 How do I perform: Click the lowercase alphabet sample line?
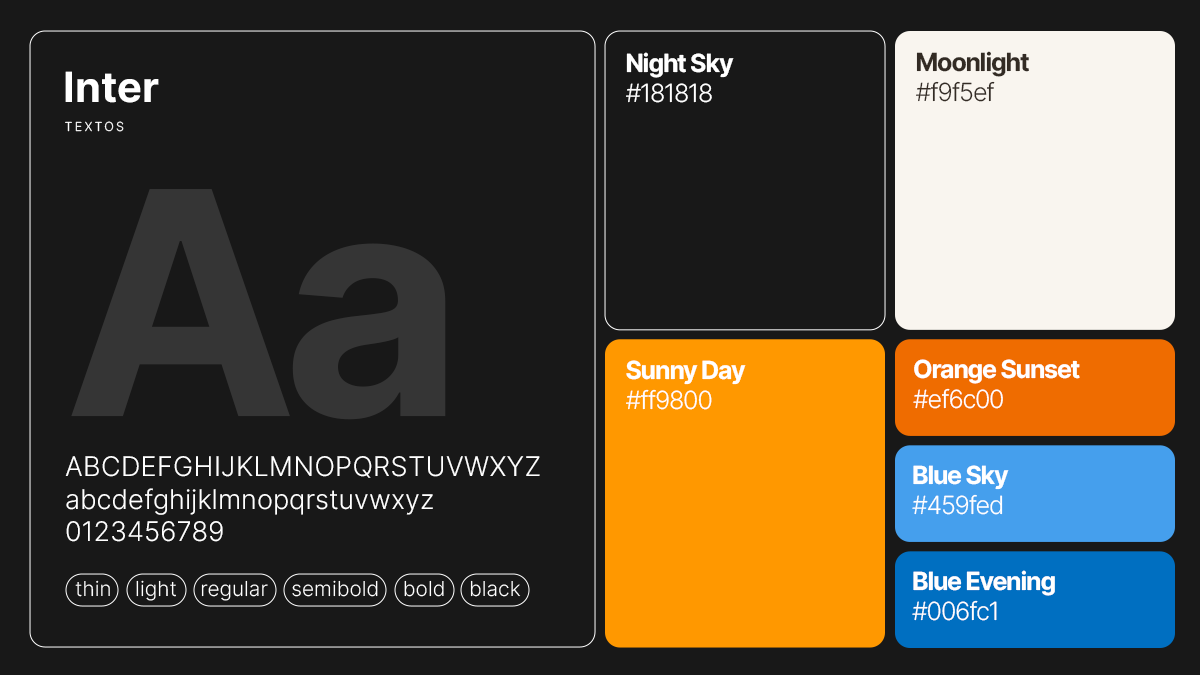click(250, 500)
